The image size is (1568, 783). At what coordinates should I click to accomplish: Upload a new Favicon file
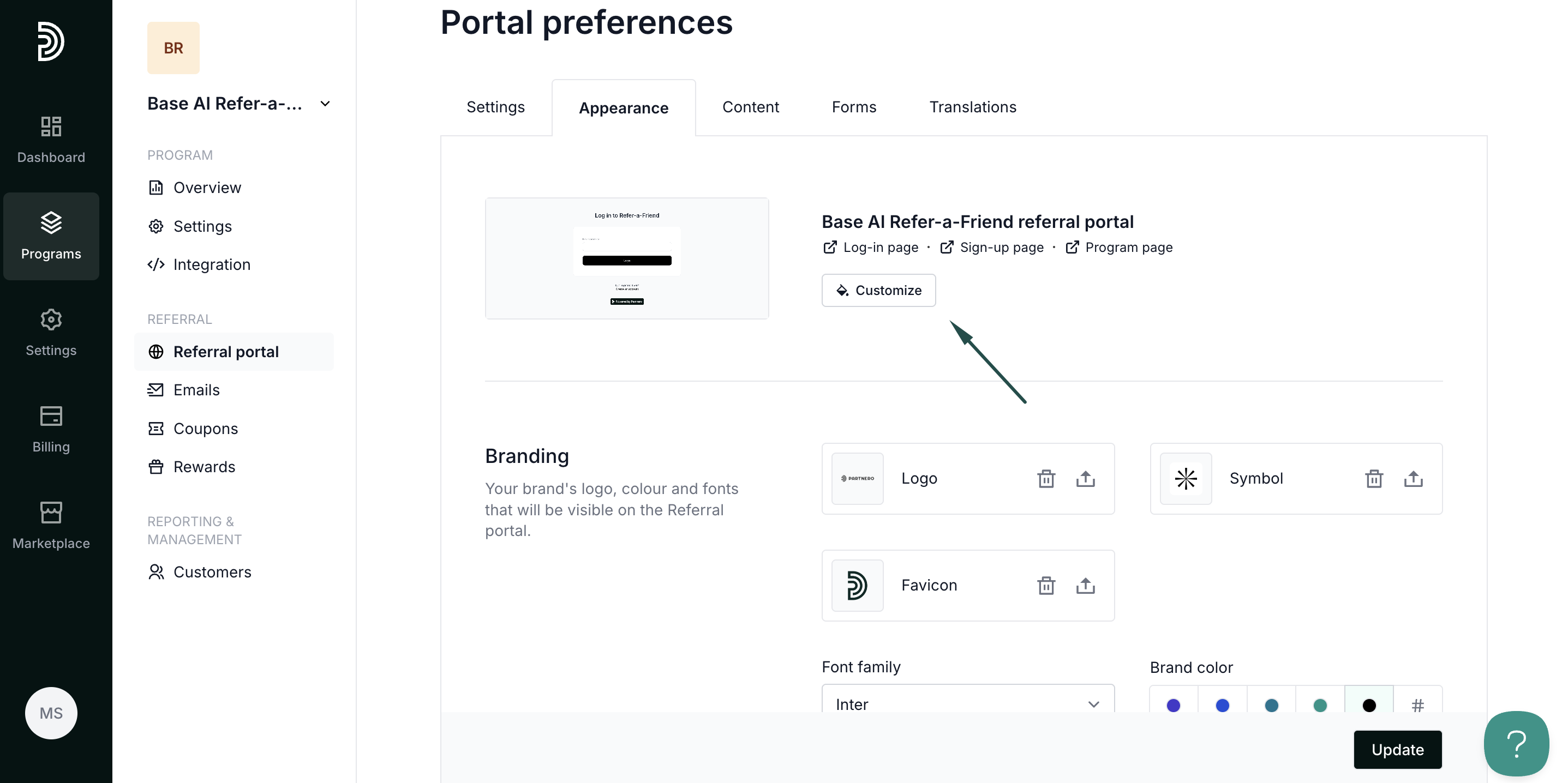point(1085,585)
